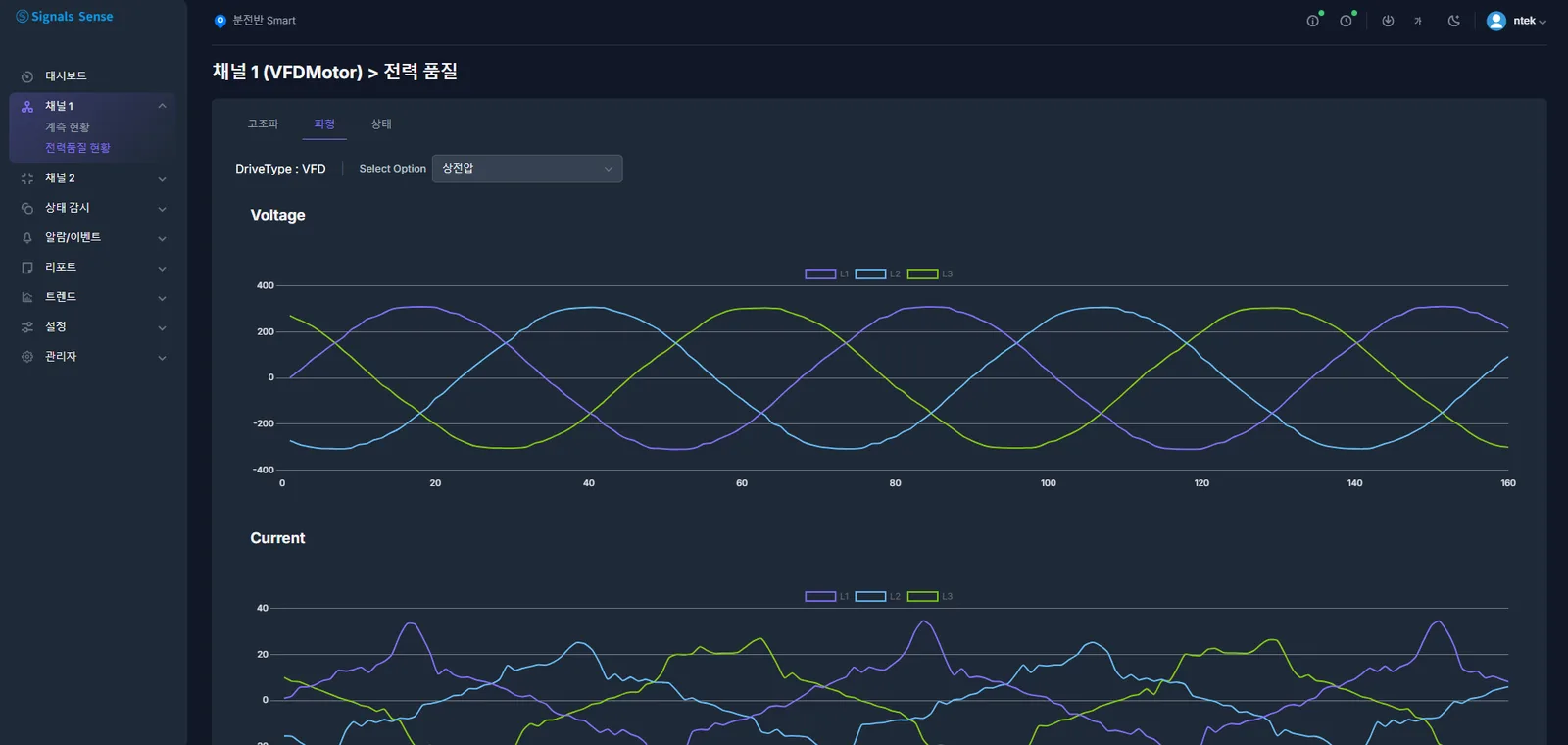Open the Select Option 상전압 dropdown

click(x=527, y=169)
